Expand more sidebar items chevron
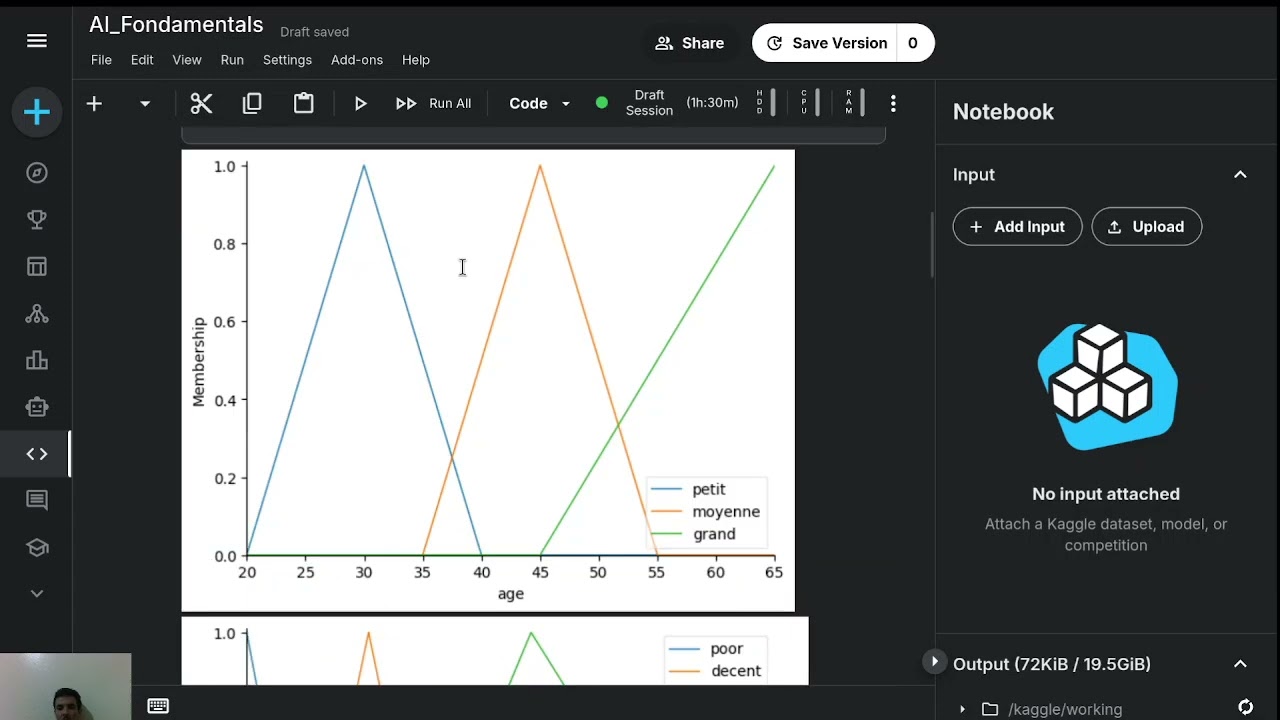 pos(37,593)
